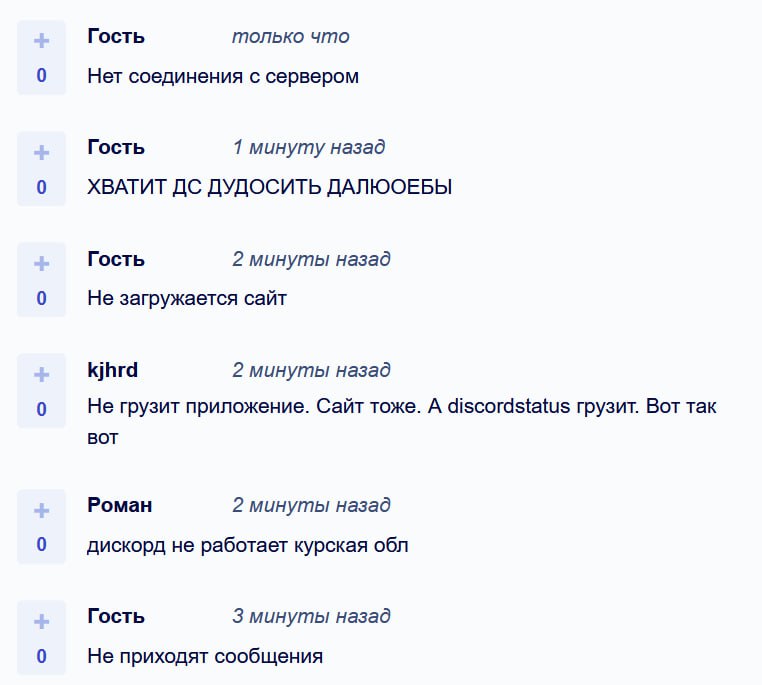Image resolution: width=762 pixels, height=685 pixels.
Task: Open the kjhrd user profile name
Action: point(113,370)
